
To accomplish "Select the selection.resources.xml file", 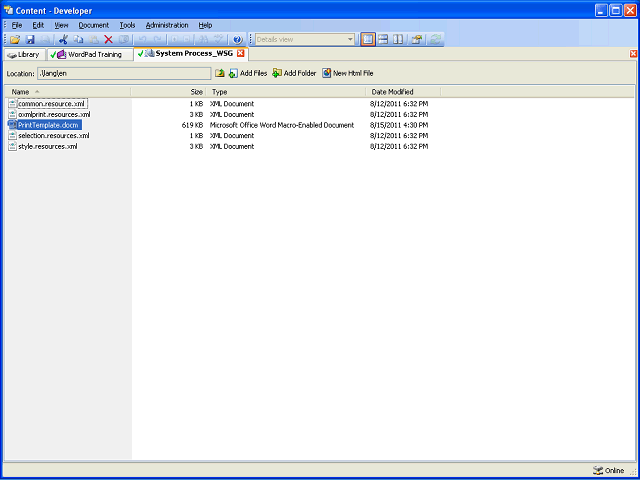I will 54,136.
